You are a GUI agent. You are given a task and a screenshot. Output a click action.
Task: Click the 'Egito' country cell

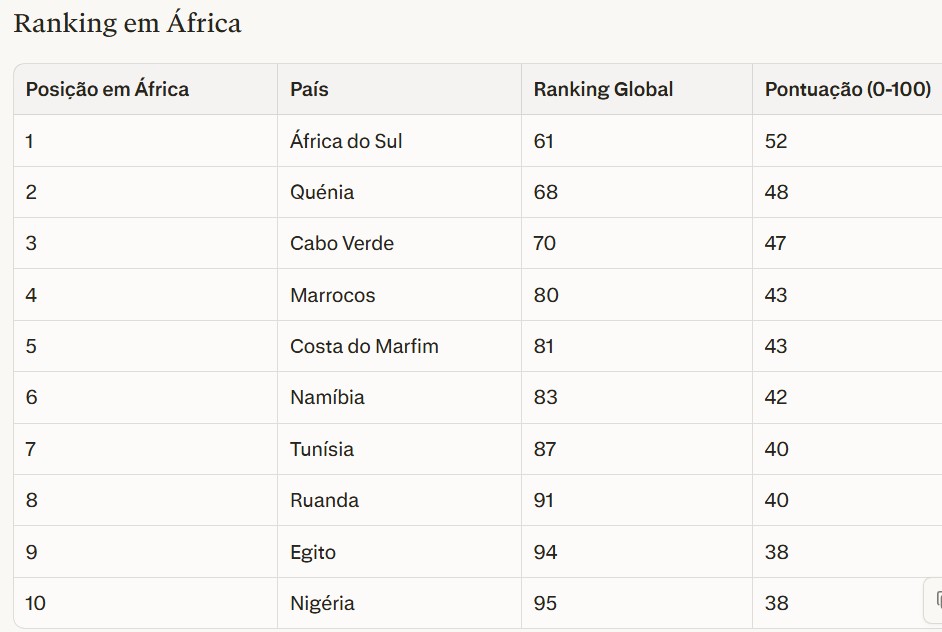pos(313,552)
